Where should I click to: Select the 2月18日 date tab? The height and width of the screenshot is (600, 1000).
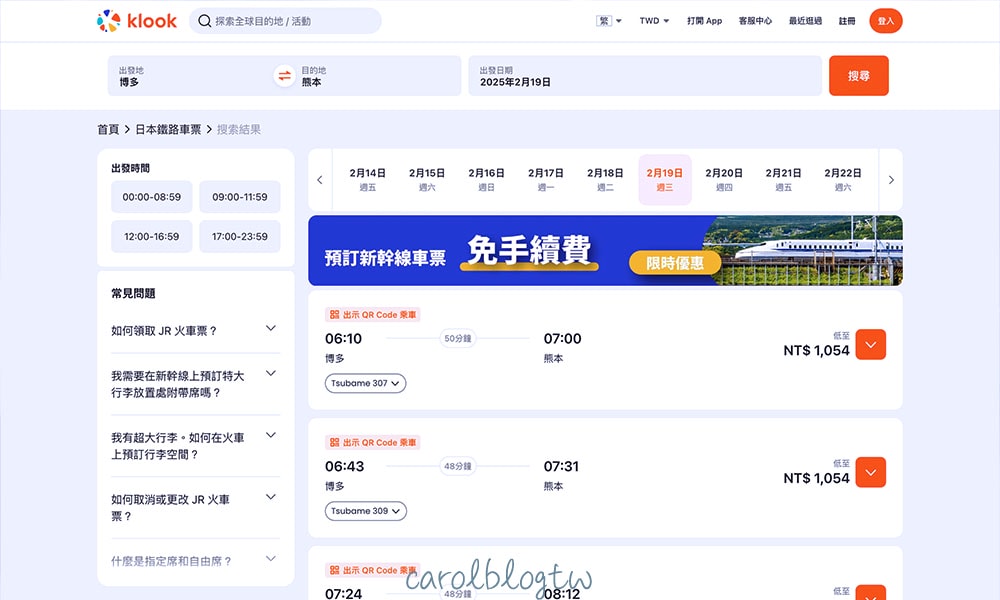(605, 180)
